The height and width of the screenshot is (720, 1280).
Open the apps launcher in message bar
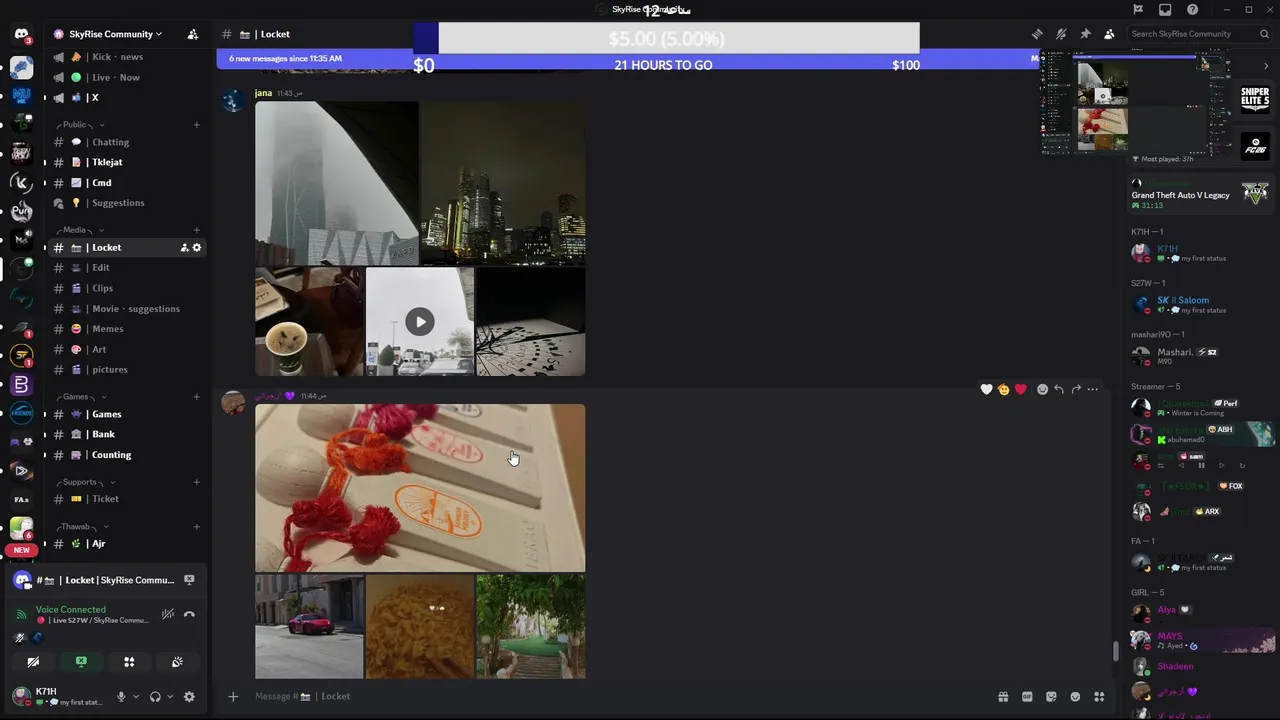1099,697
